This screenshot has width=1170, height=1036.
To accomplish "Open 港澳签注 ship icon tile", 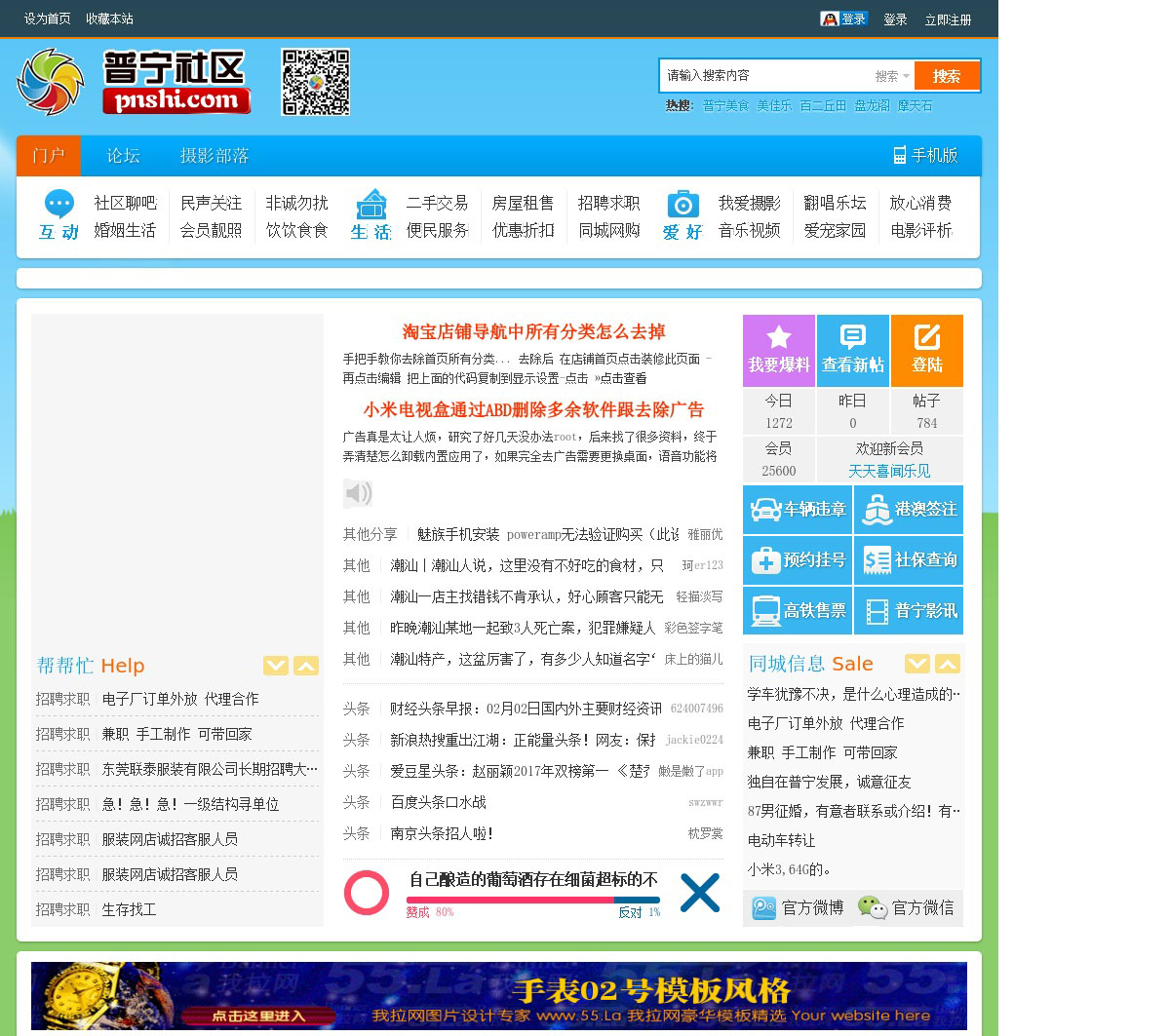I will click(909, 510).
